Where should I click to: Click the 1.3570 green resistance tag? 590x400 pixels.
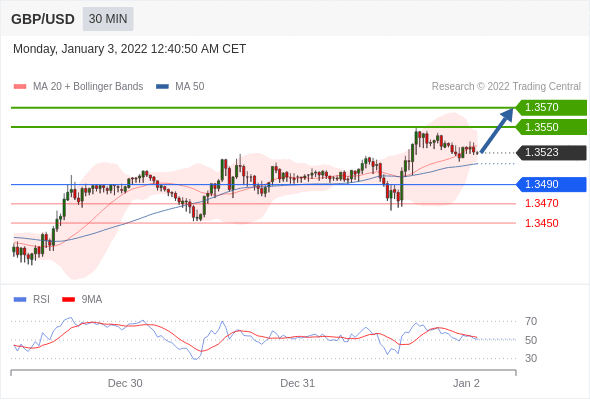[551, 108]
